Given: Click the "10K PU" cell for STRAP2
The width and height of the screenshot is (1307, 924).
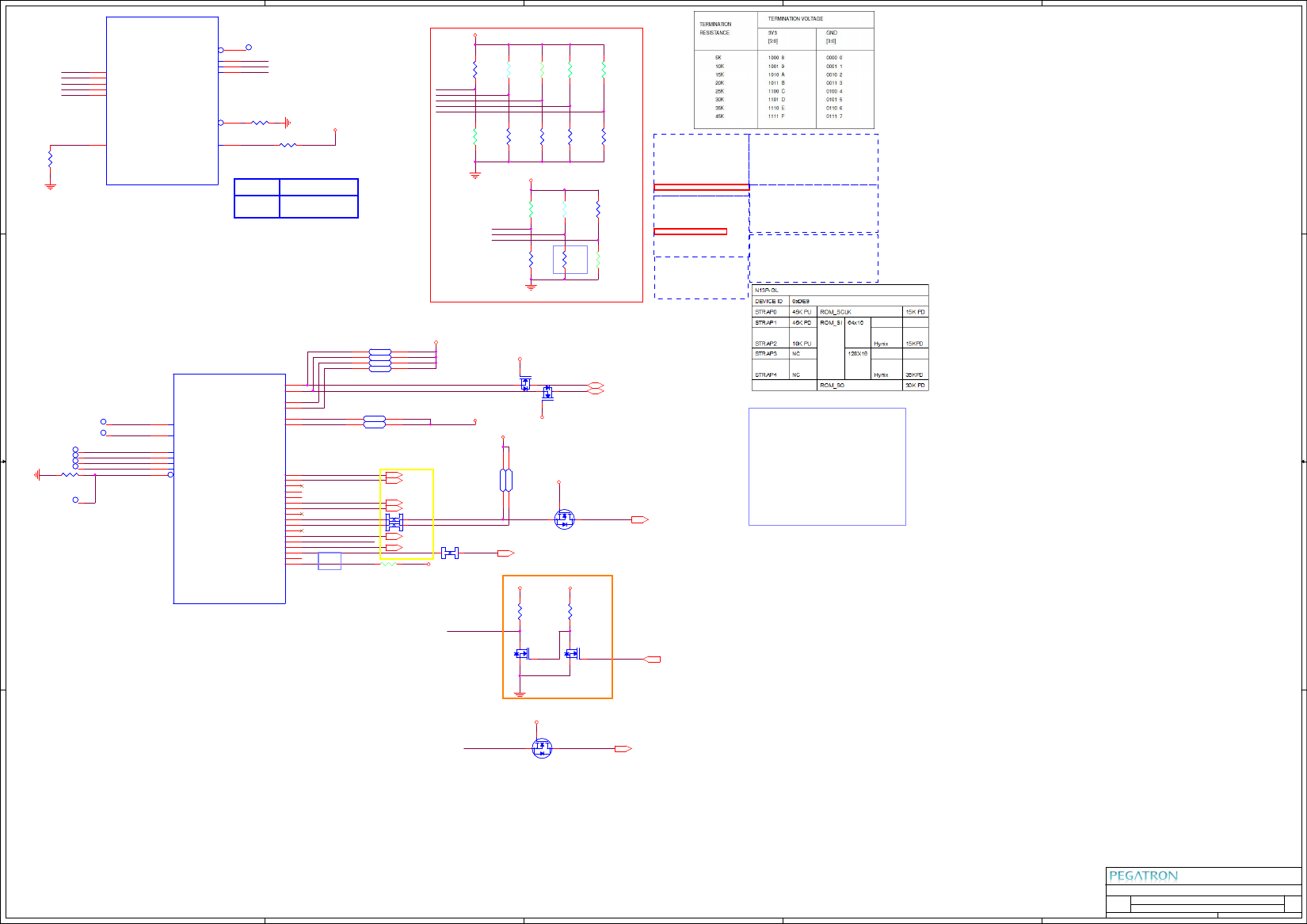Looking at the screenshot, I should 802,344.
